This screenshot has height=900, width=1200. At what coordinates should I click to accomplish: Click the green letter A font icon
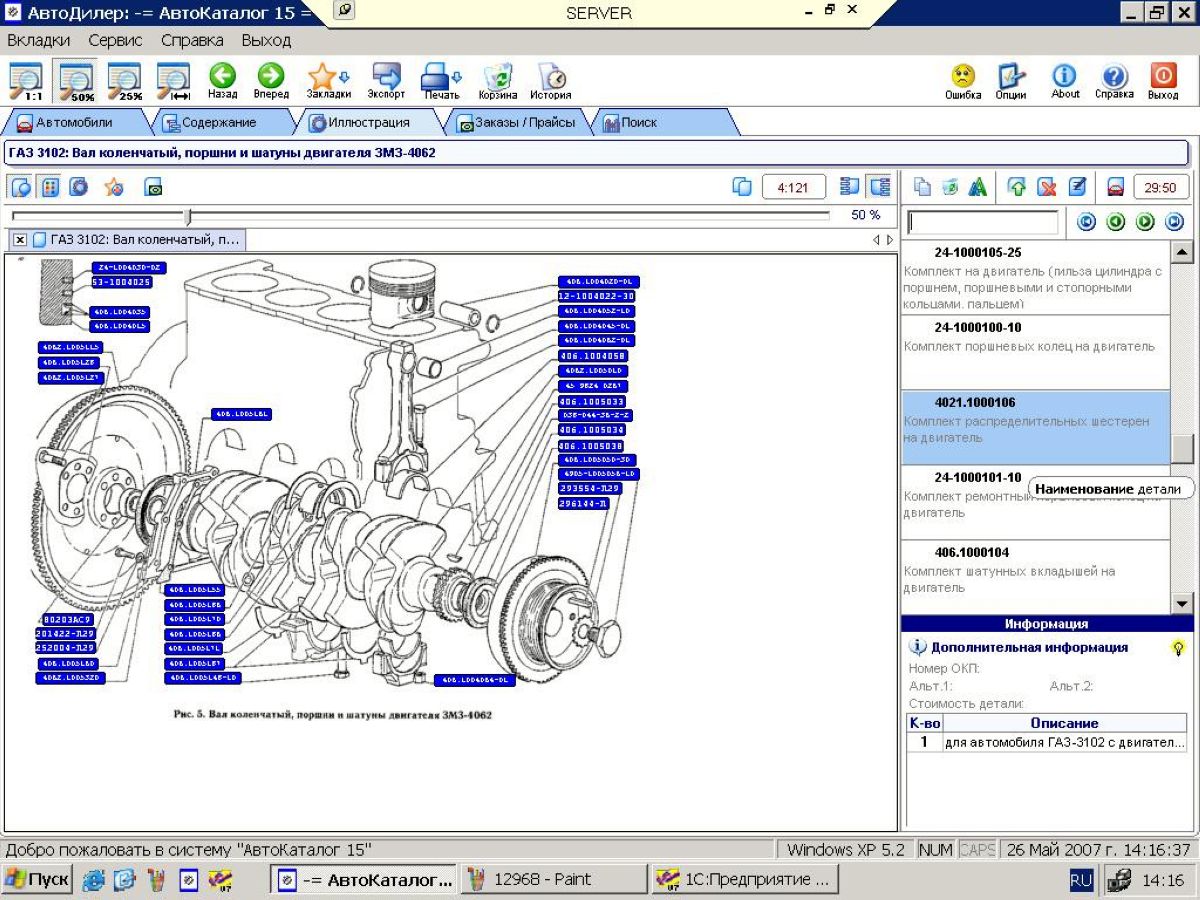(978, 187)
